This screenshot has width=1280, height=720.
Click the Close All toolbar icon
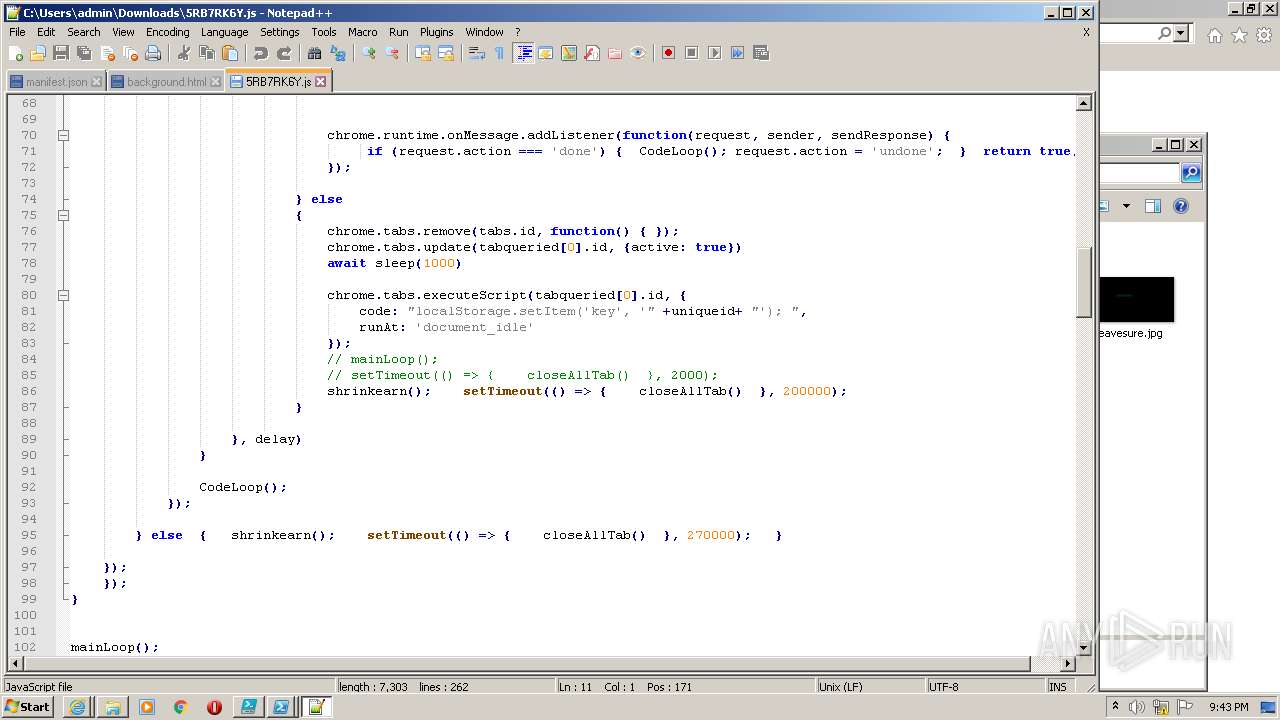(130, 53)
